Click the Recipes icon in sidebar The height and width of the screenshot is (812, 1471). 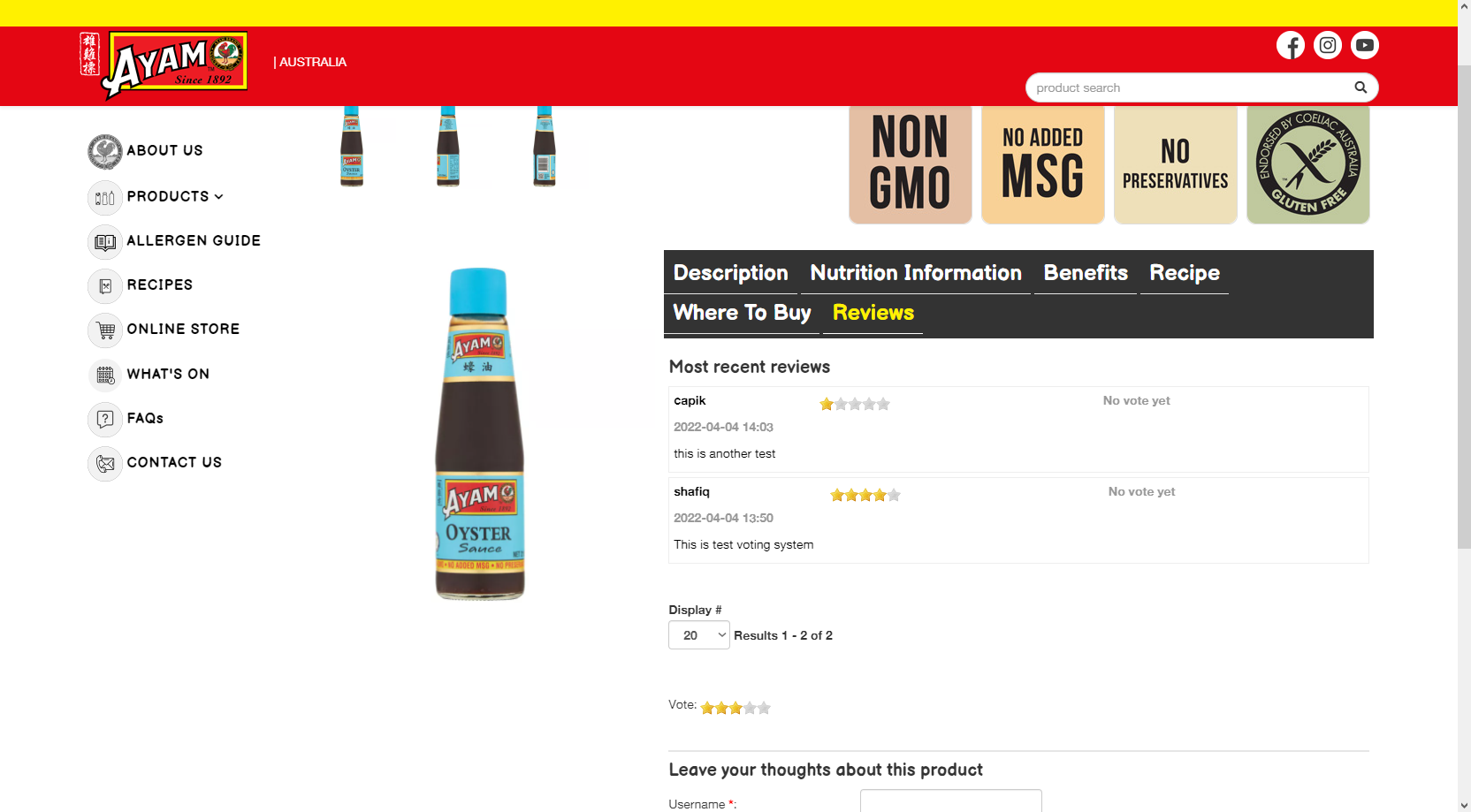105,285
